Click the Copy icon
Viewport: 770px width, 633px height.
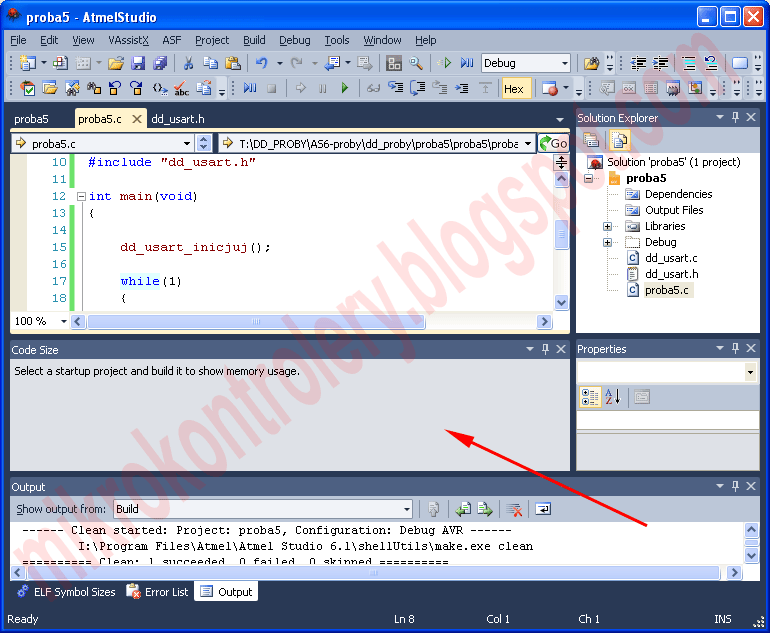point(210,63)
